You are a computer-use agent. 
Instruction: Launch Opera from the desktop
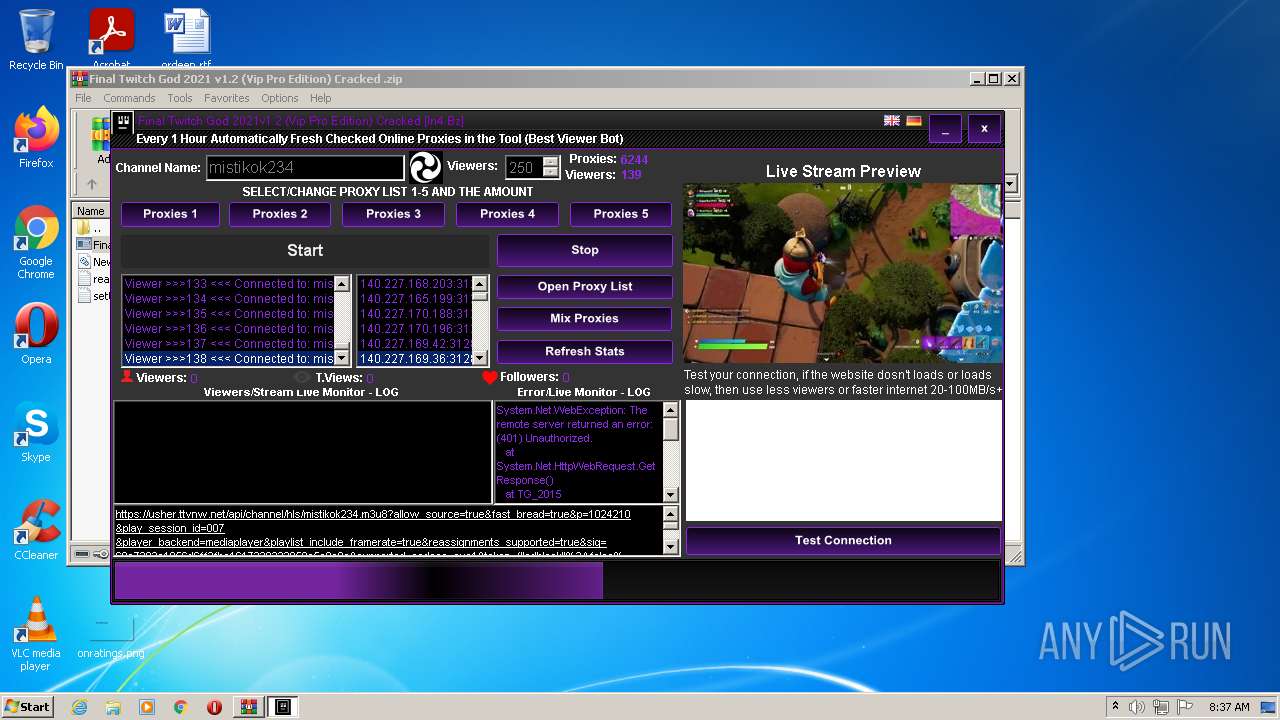point(36,334)
